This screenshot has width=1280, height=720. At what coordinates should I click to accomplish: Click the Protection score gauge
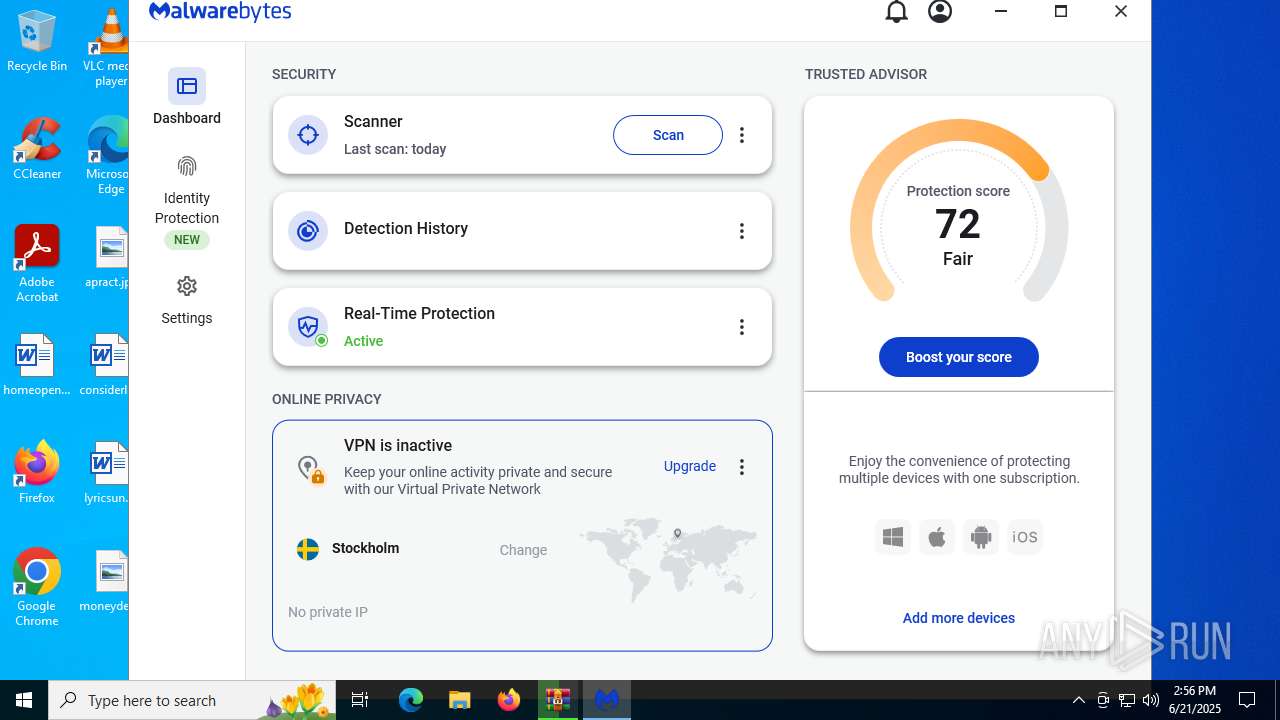click(x=958, y=210)
